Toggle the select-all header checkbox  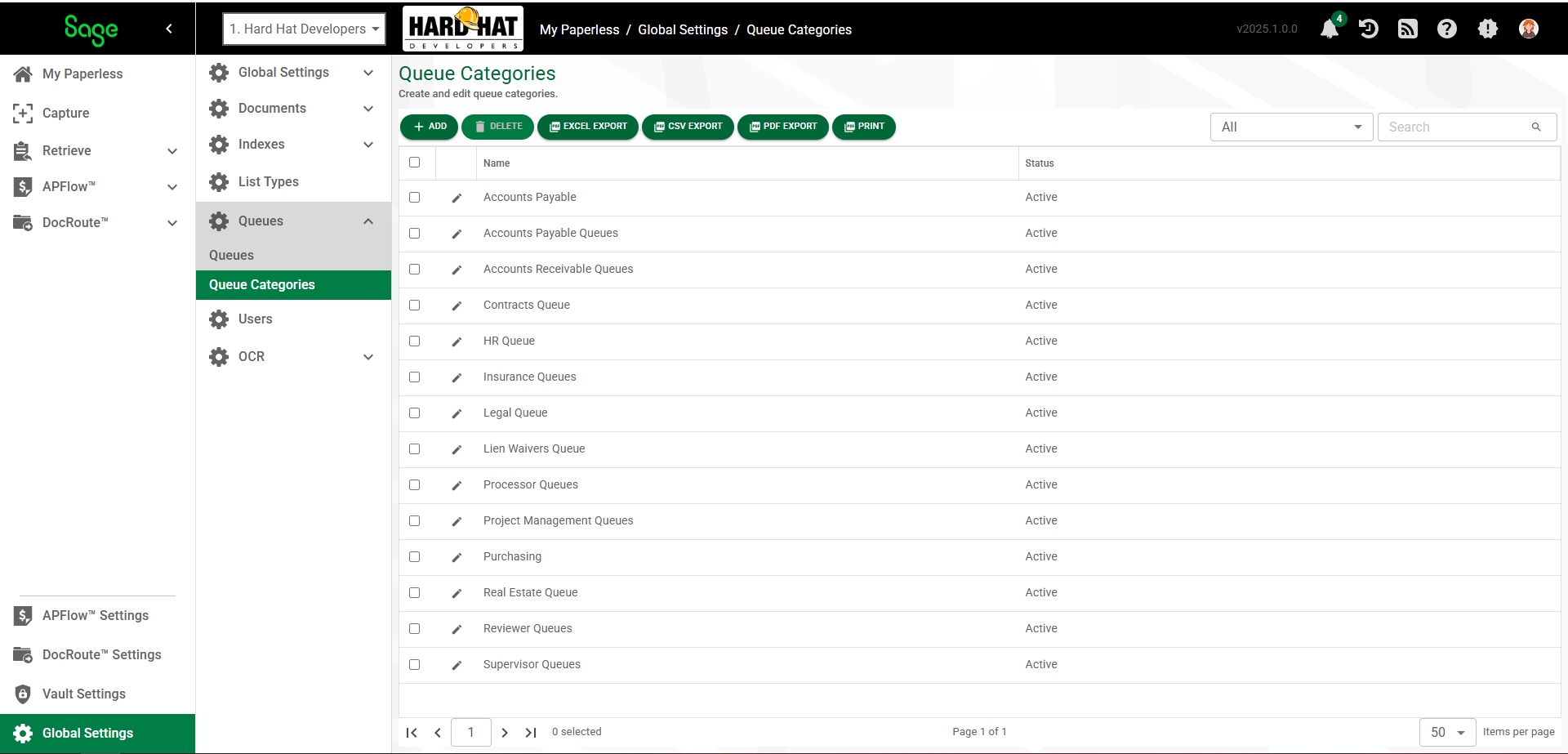[x=415, y=162]
